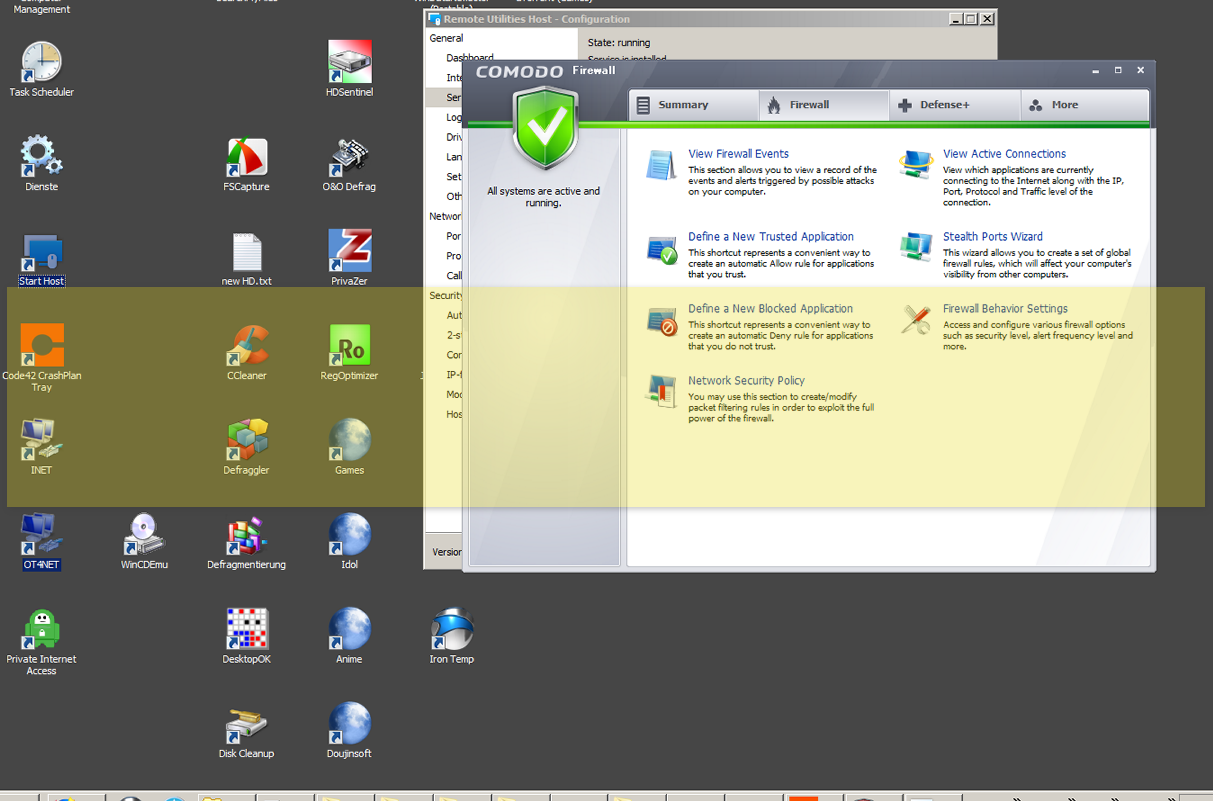The height and width of the screenshot is (801, 1213).
Task: Select the Task Scheduler desktop shortcut
Action: coord(41,62)
